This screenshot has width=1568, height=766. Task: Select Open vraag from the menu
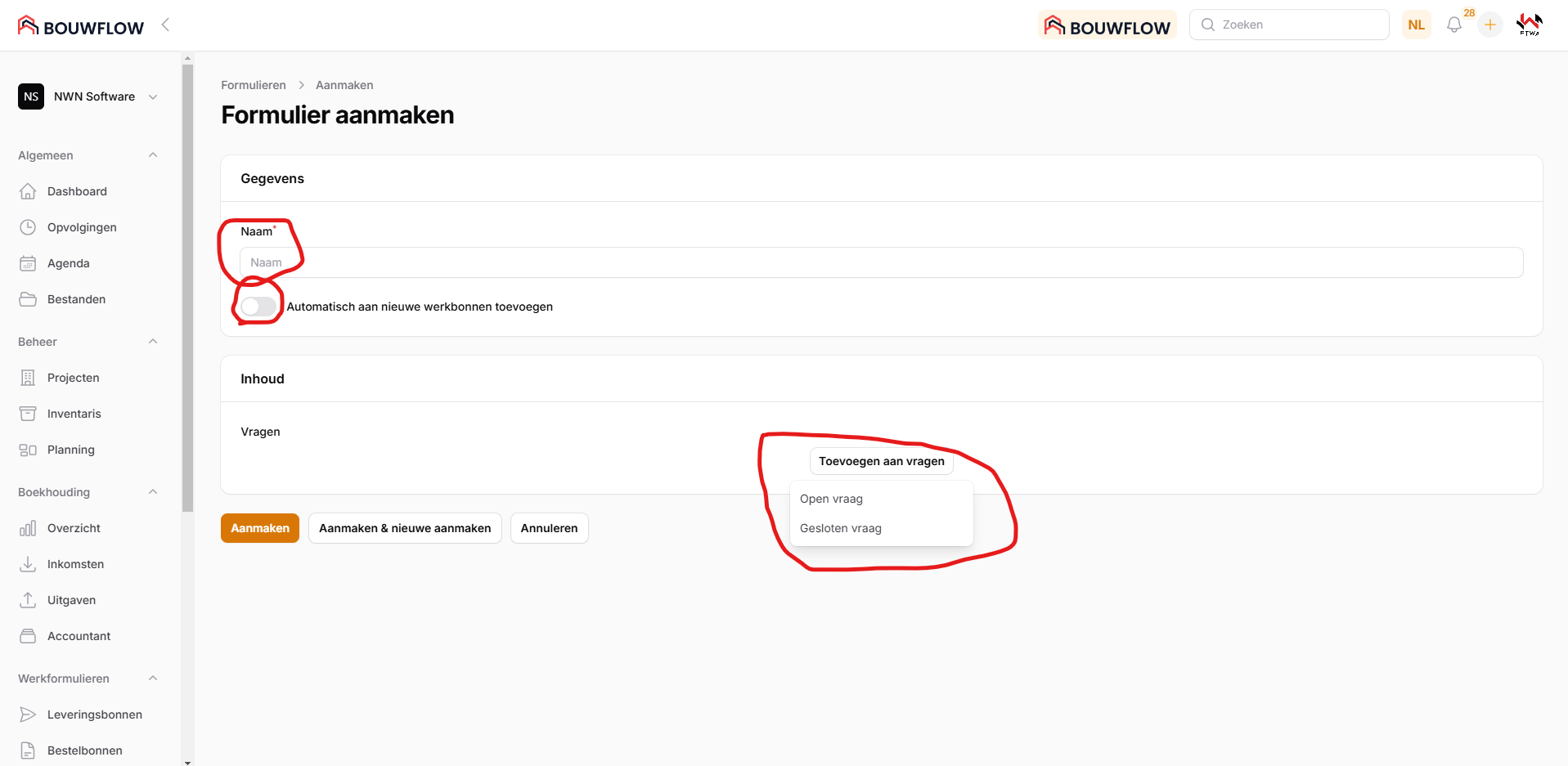pyautogui.click(x=831, y=499)
